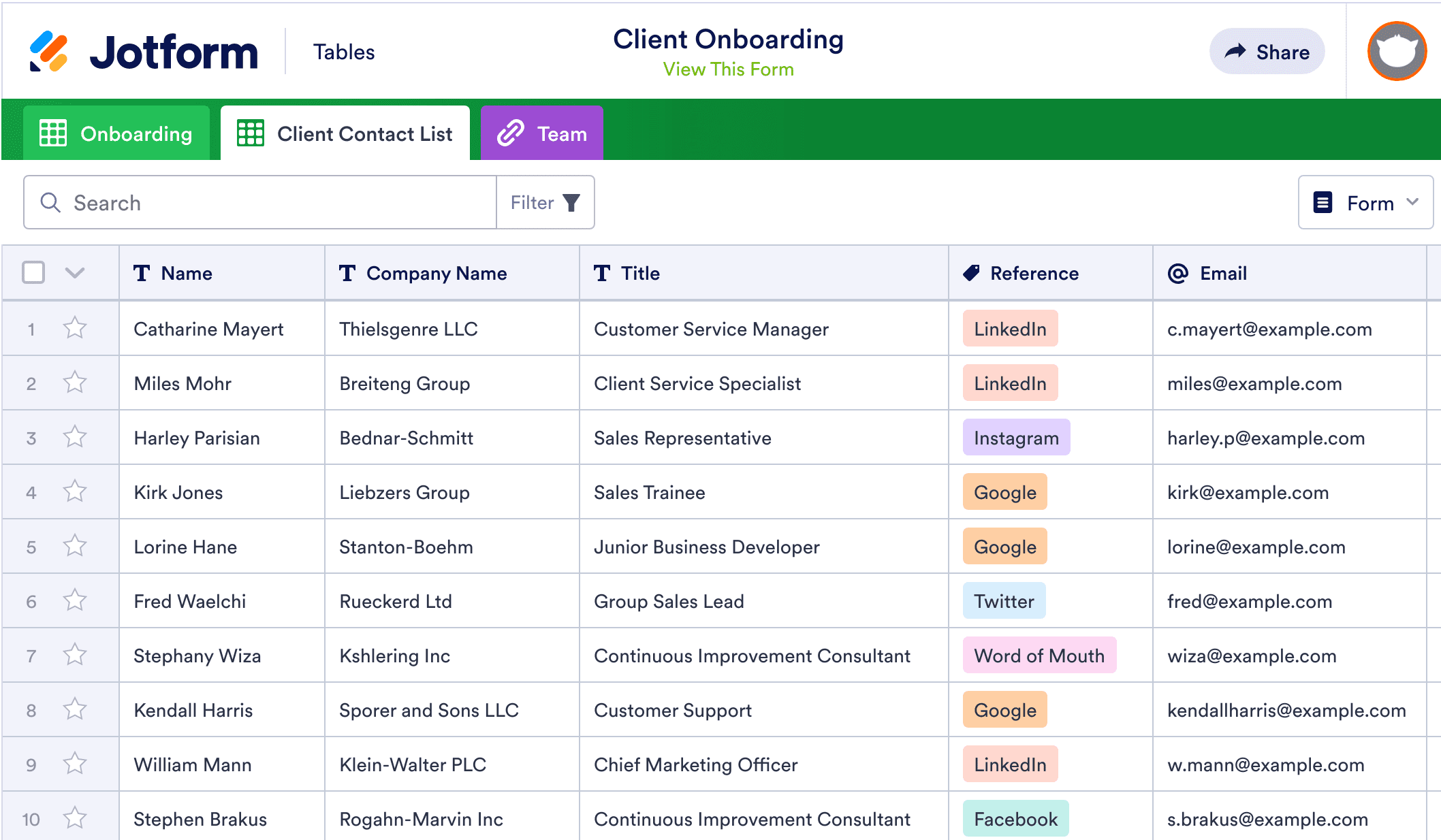
Task: Star the Kirk Jones row
Action: point(75,492)
